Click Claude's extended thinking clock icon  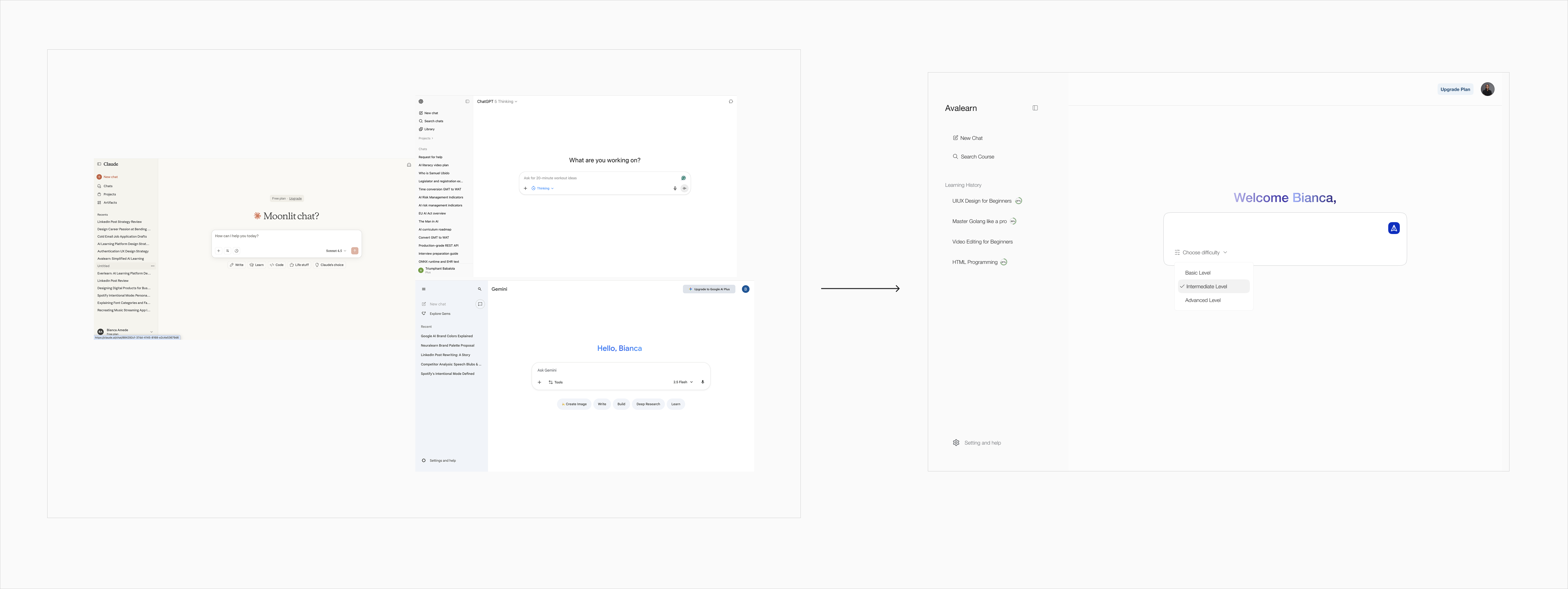coord(237,251)
